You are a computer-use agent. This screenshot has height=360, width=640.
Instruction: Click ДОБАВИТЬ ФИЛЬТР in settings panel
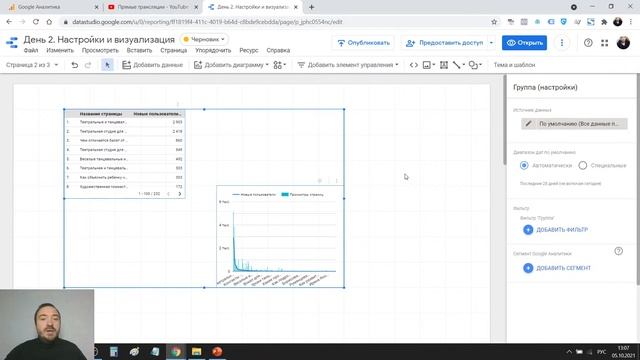tap(556, 229)
